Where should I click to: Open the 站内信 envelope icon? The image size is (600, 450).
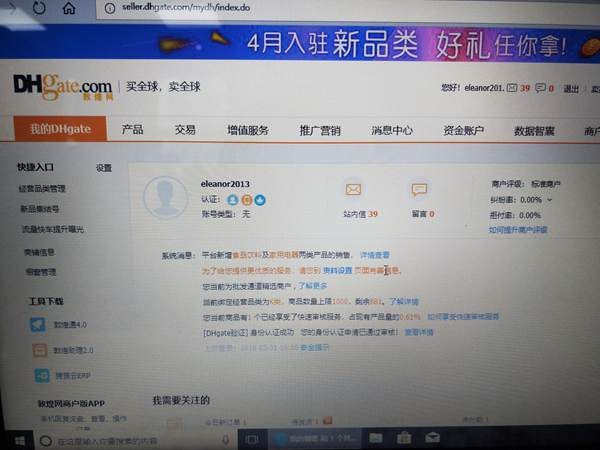pyautogui.click(x=353, y=189)
